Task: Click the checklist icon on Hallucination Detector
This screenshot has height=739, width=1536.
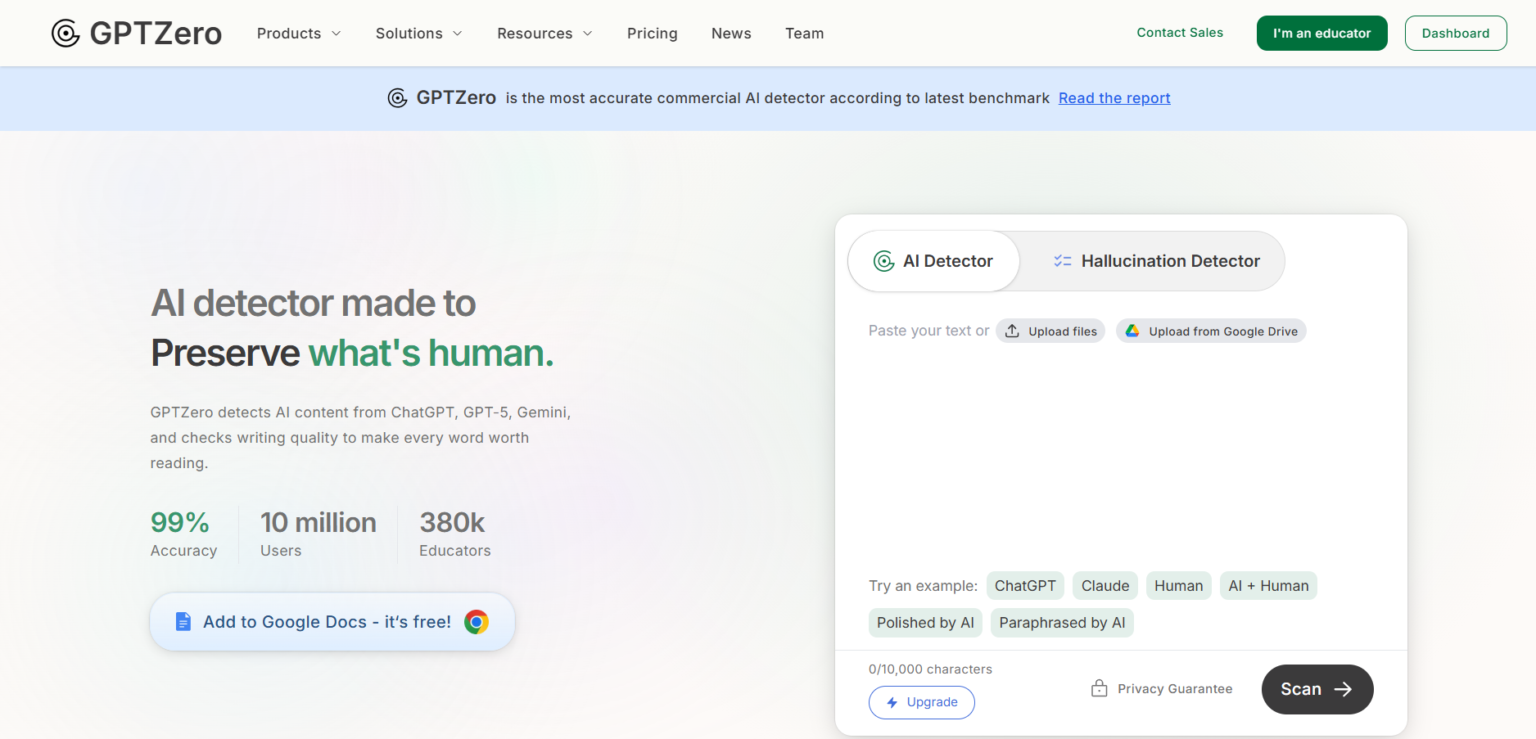Action: pos(1061,260)
